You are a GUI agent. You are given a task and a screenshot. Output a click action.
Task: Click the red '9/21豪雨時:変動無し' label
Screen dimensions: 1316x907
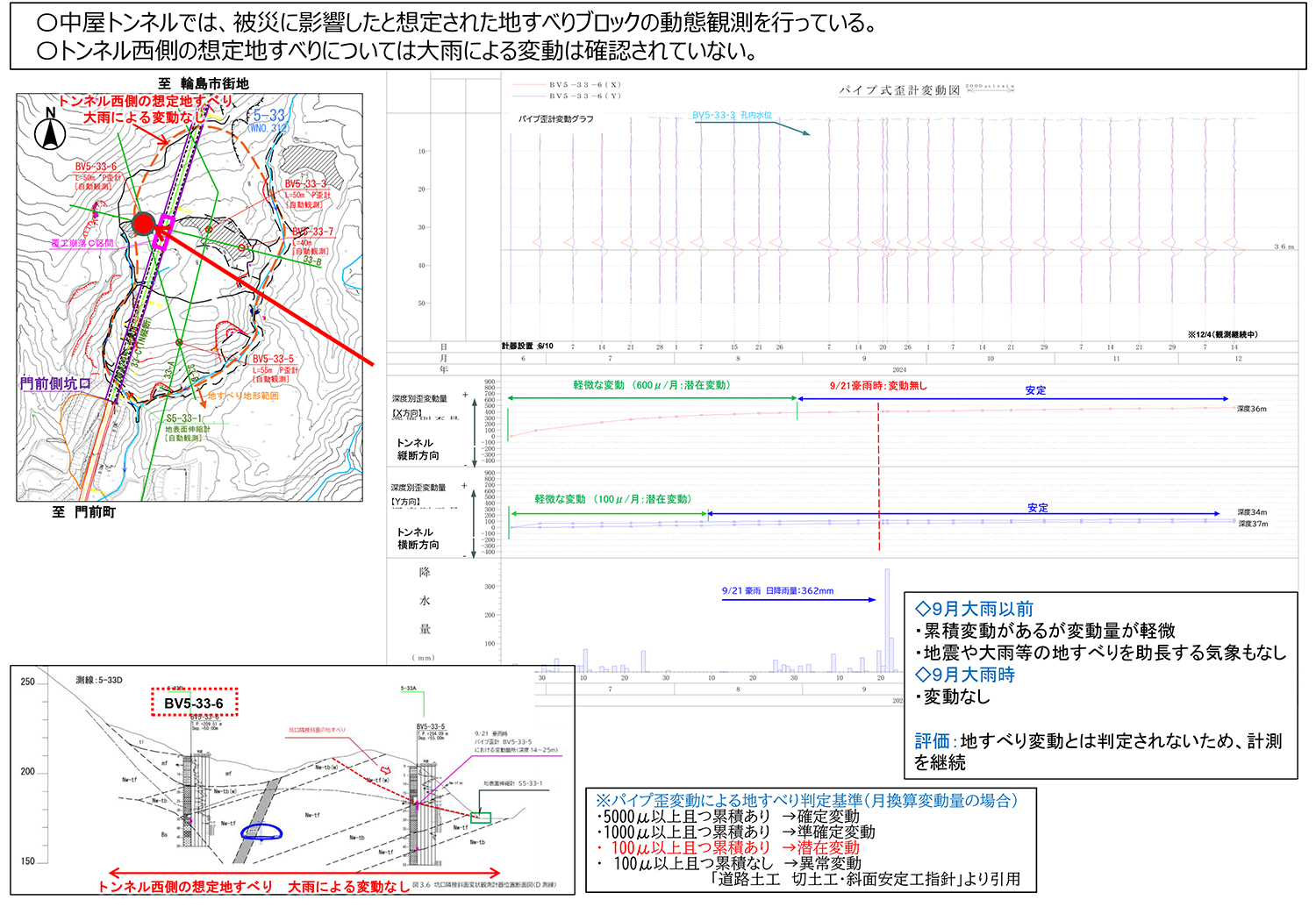point(878,385)
